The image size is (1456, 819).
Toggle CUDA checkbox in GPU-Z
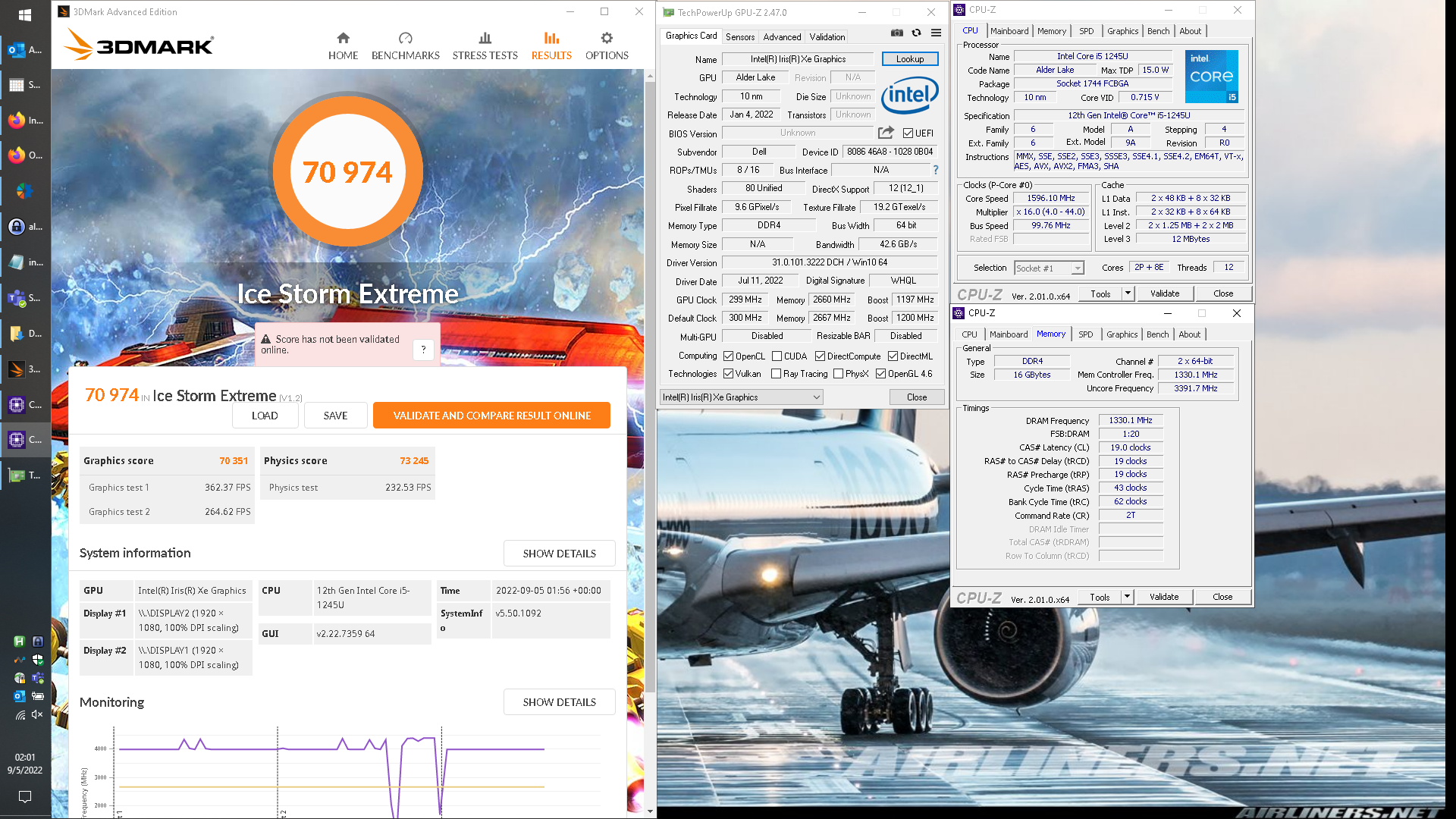coord(777,356)
